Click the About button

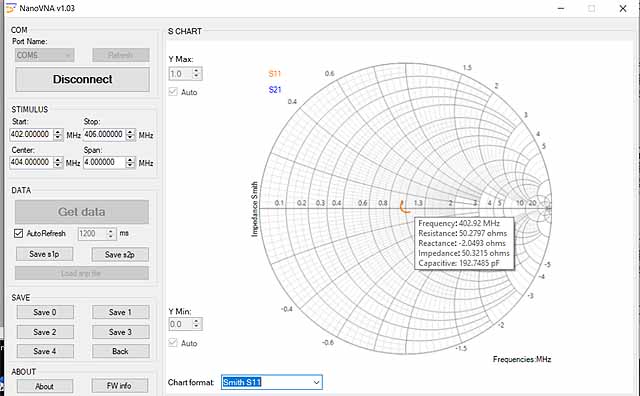45,386
